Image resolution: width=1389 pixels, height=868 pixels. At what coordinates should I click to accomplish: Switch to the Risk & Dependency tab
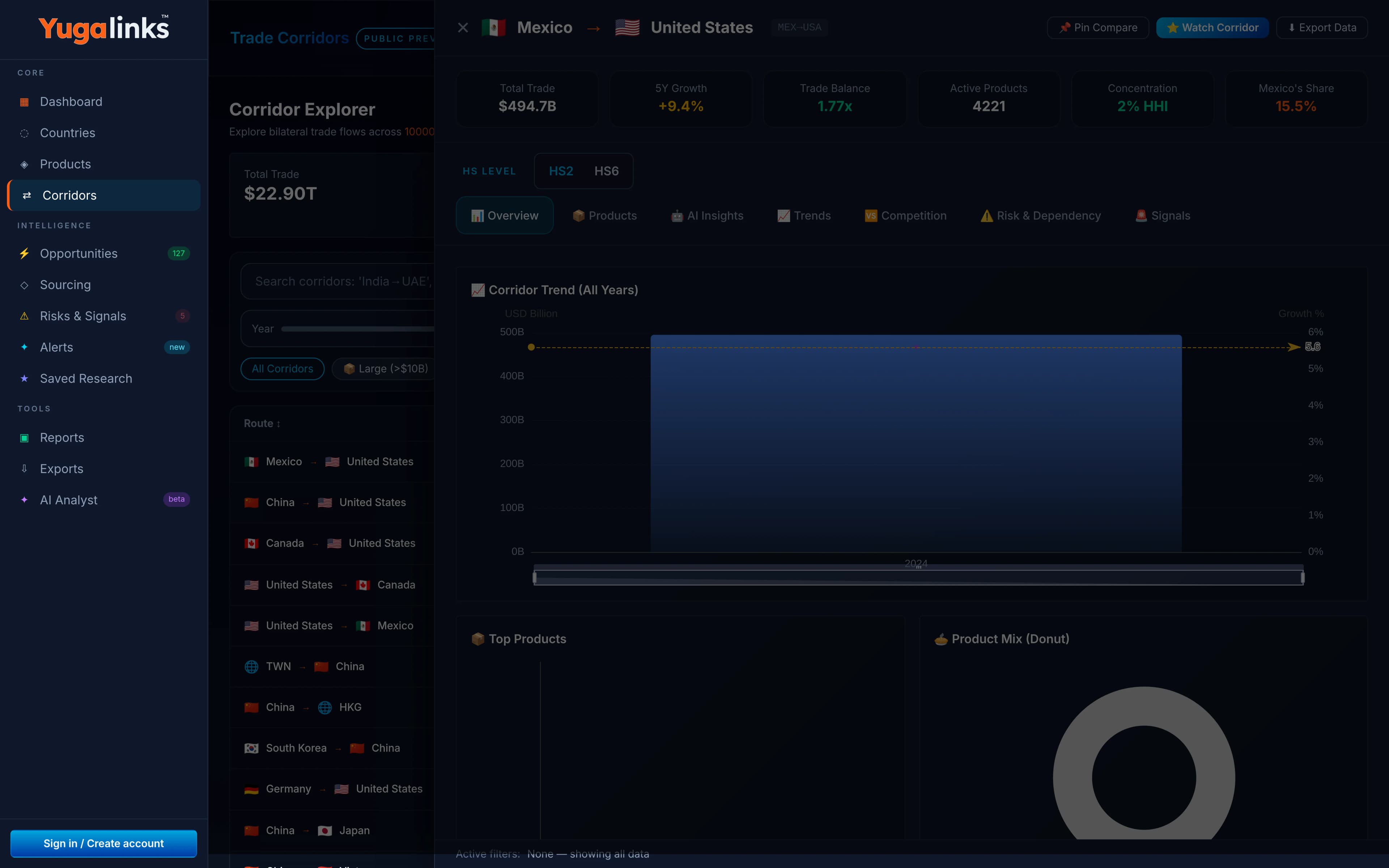click(1041, 216)
